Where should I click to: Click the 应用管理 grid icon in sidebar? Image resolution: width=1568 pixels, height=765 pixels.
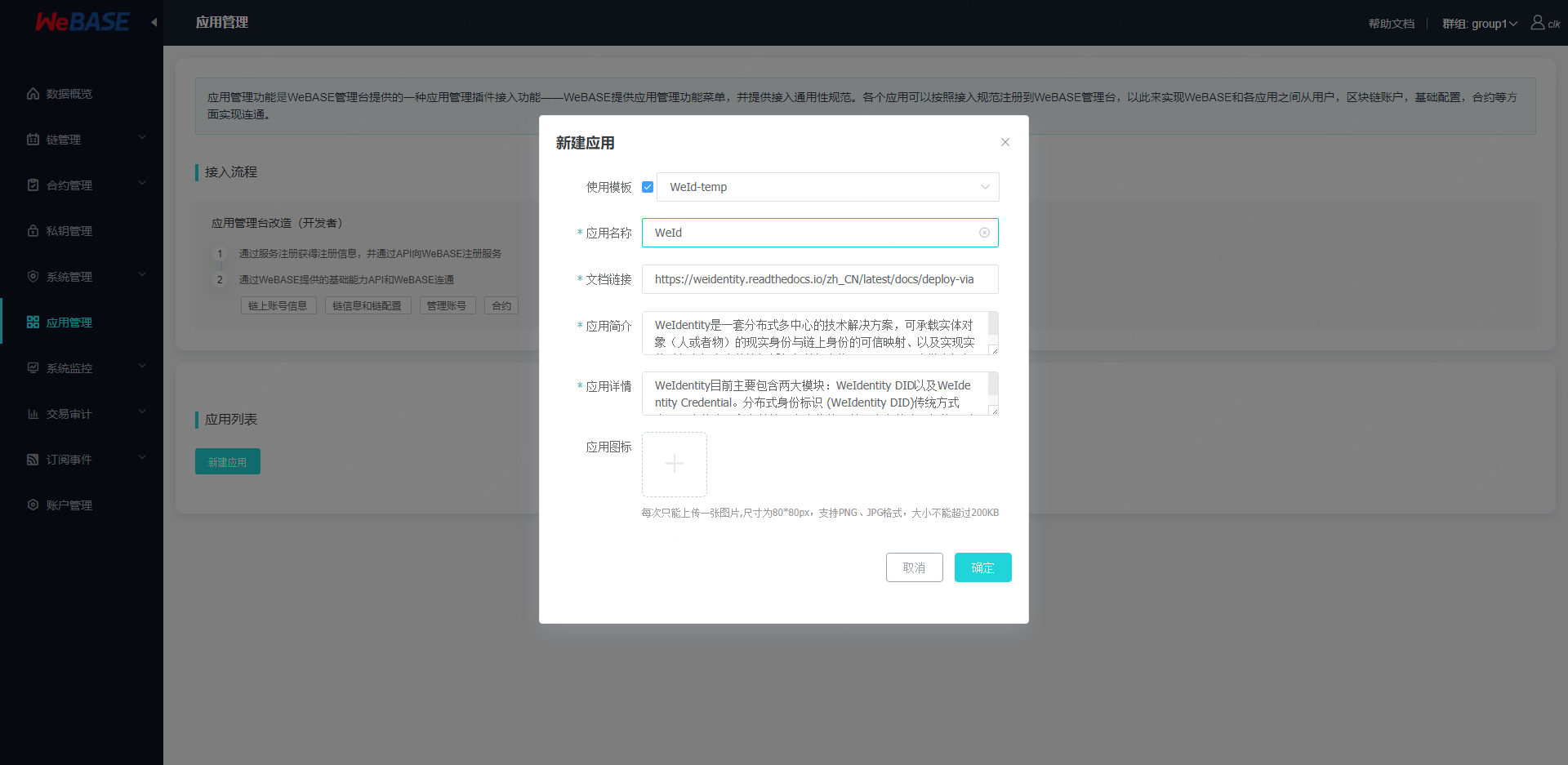tap(33, 322)
